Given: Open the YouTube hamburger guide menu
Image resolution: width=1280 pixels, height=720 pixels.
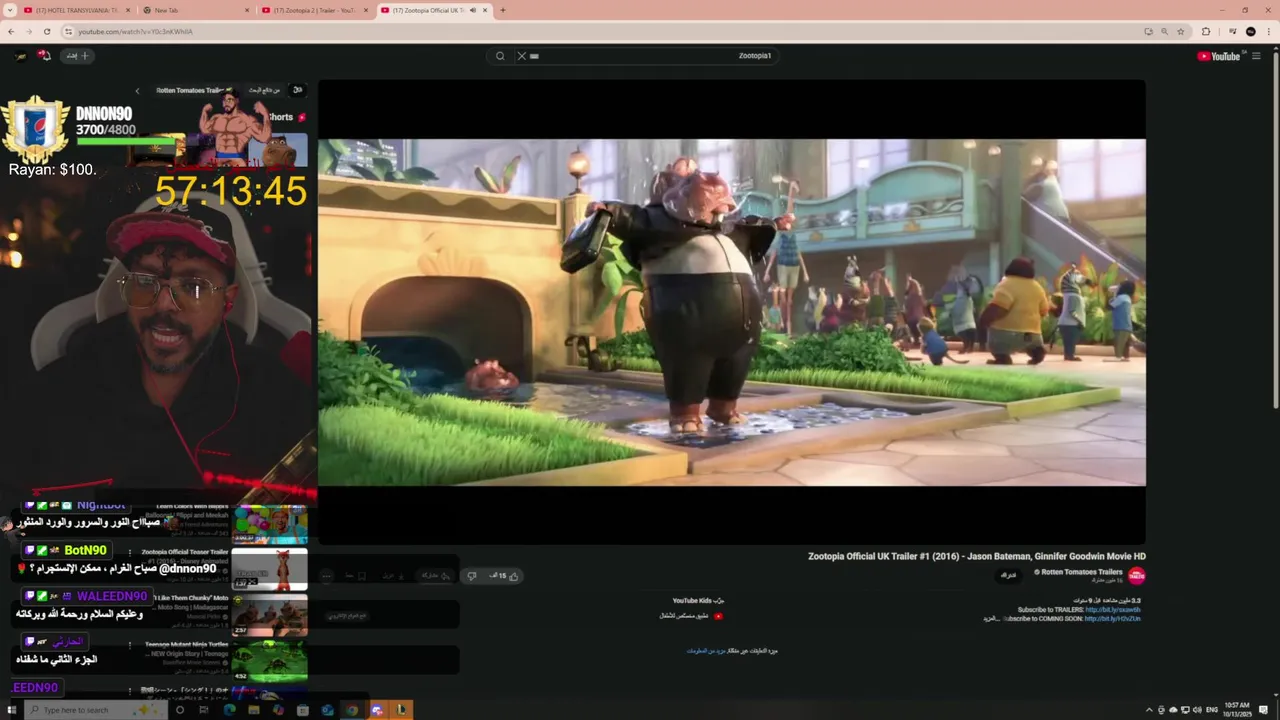Looking at the screenshot, I should coord(1256,56).
